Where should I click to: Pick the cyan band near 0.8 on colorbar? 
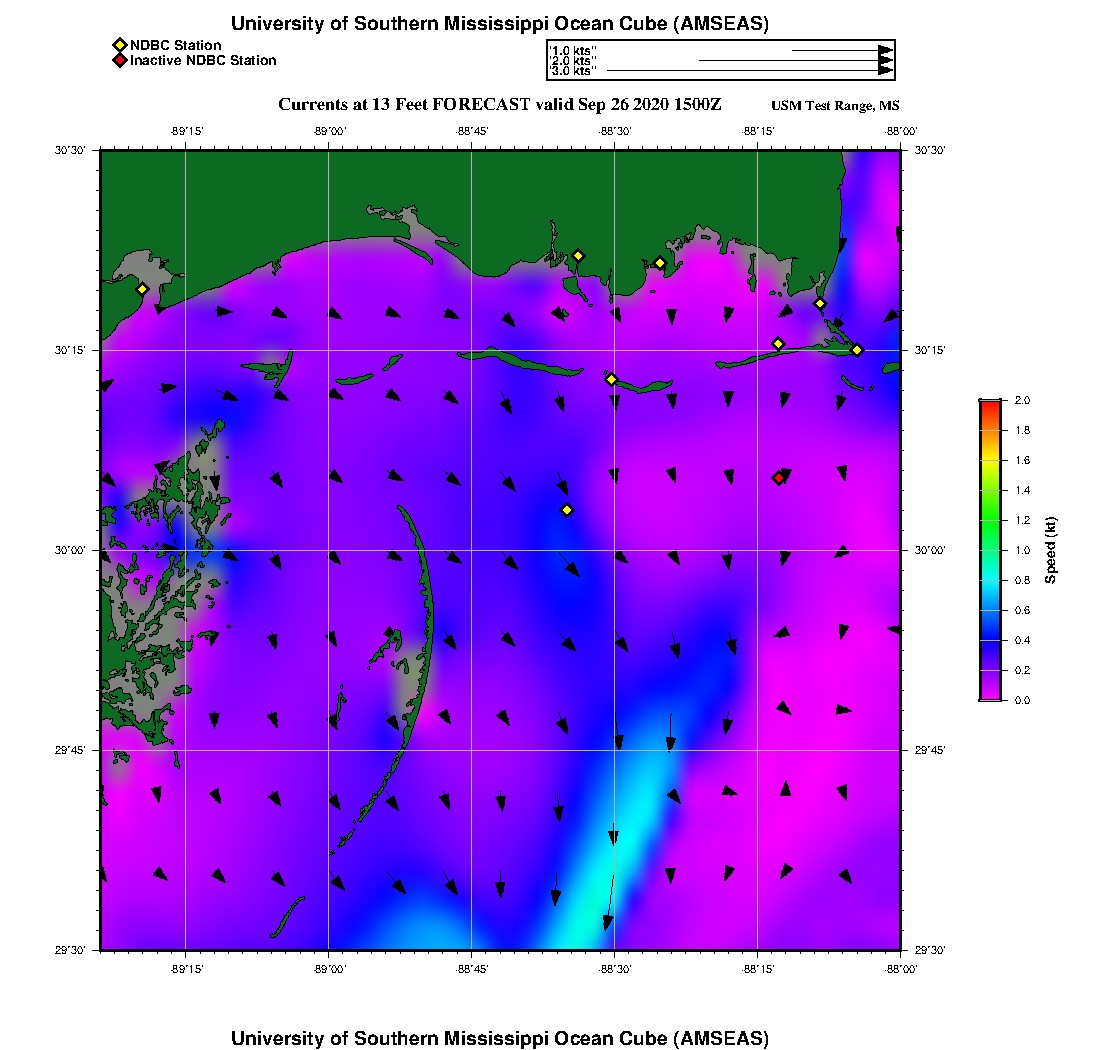click(990, 580)
